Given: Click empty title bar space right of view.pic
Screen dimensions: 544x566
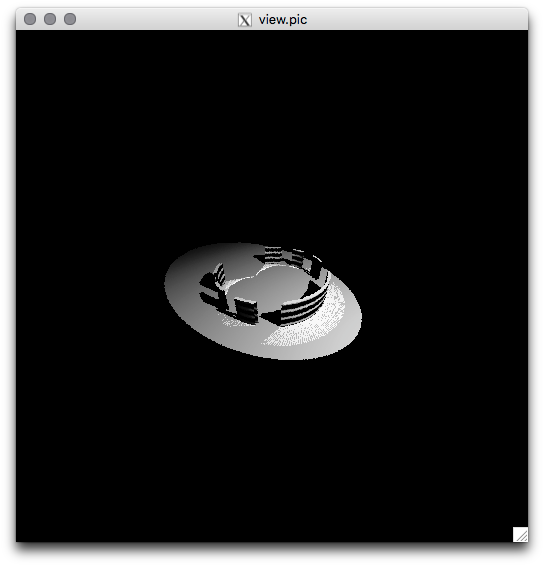Looking at the screenshot, I should 415,19.
